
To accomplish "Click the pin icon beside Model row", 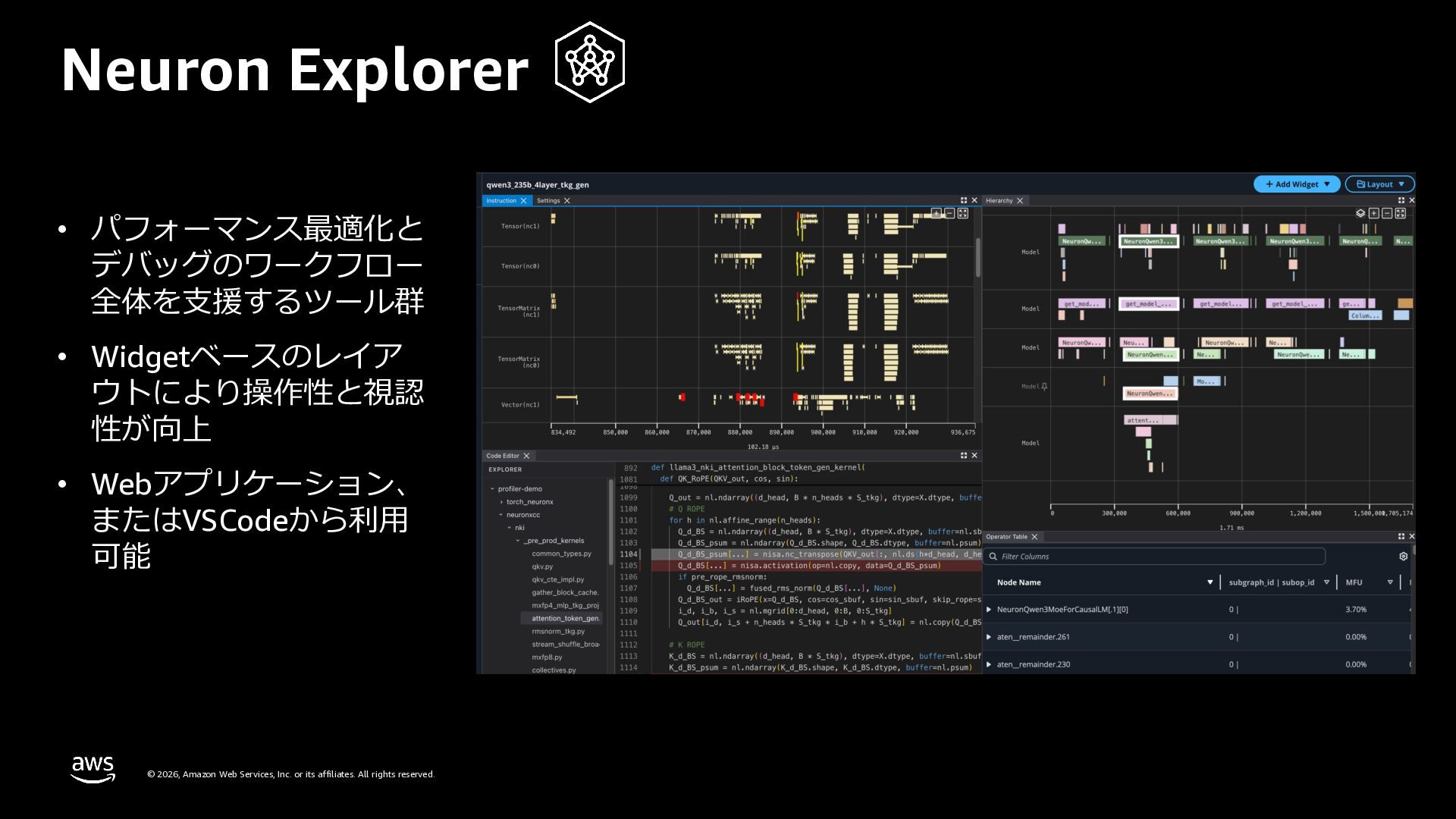I will pyautogui.click(x=1044, y=386).
